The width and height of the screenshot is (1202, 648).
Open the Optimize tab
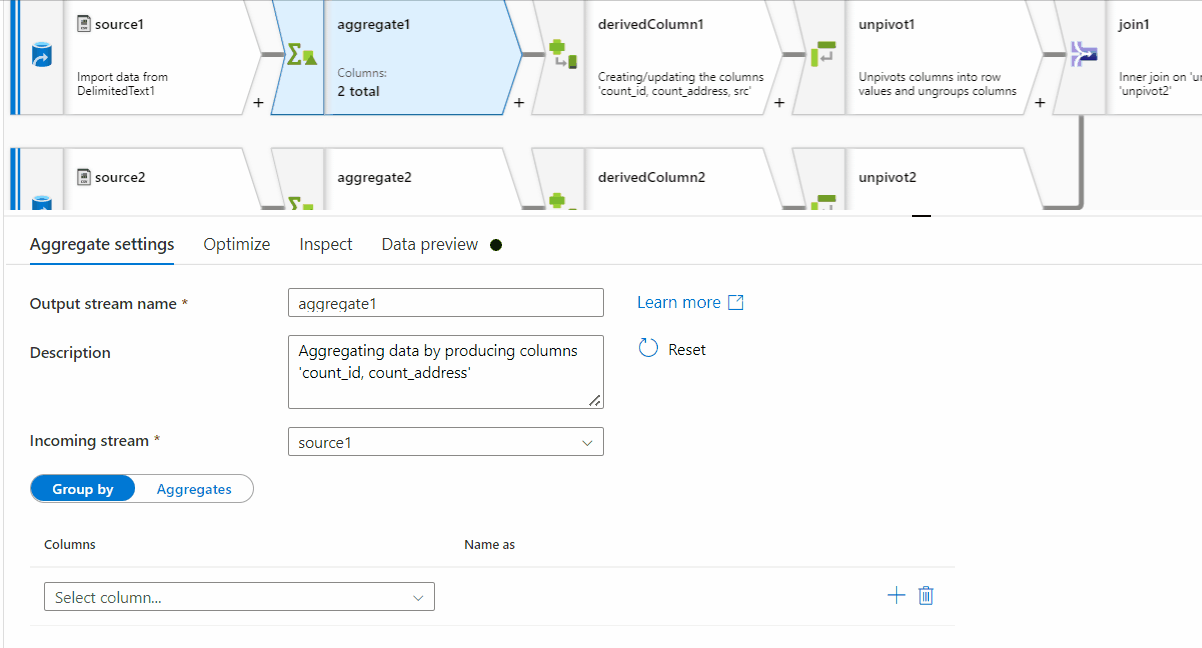237,244
